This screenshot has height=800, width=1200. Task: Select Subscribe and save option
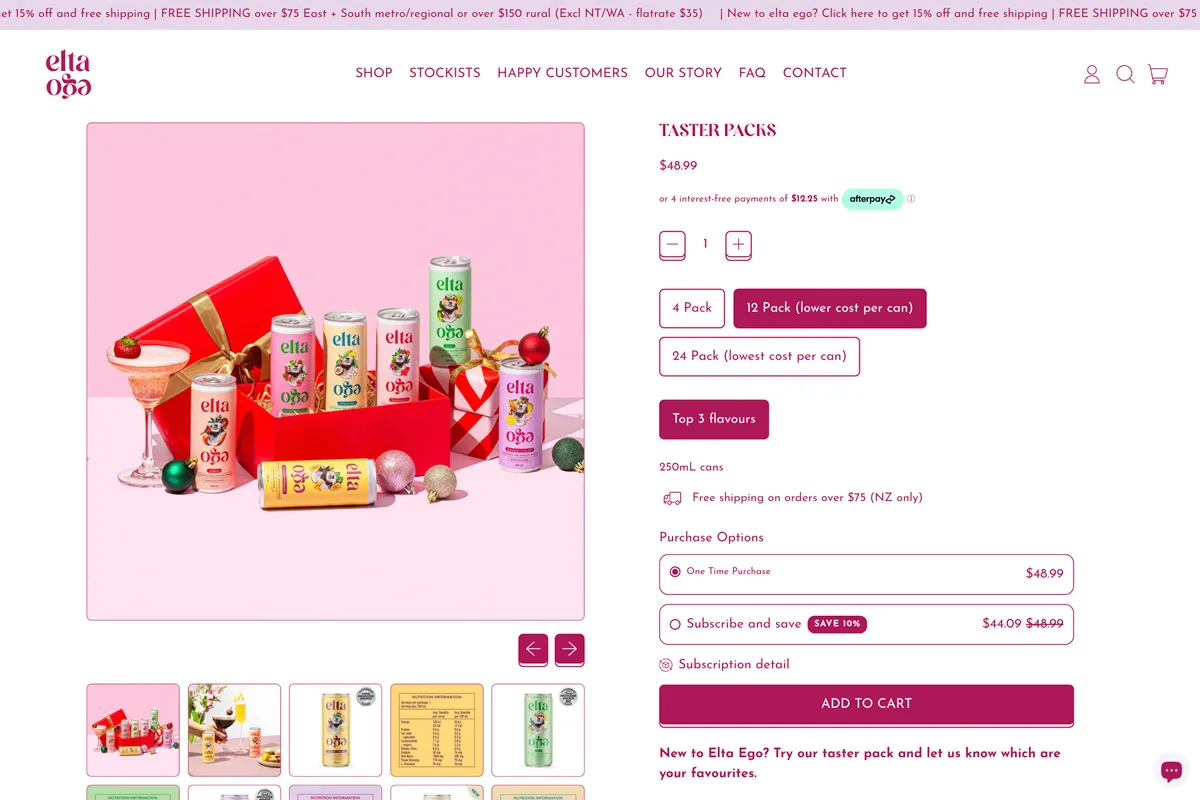click(866, 624)
